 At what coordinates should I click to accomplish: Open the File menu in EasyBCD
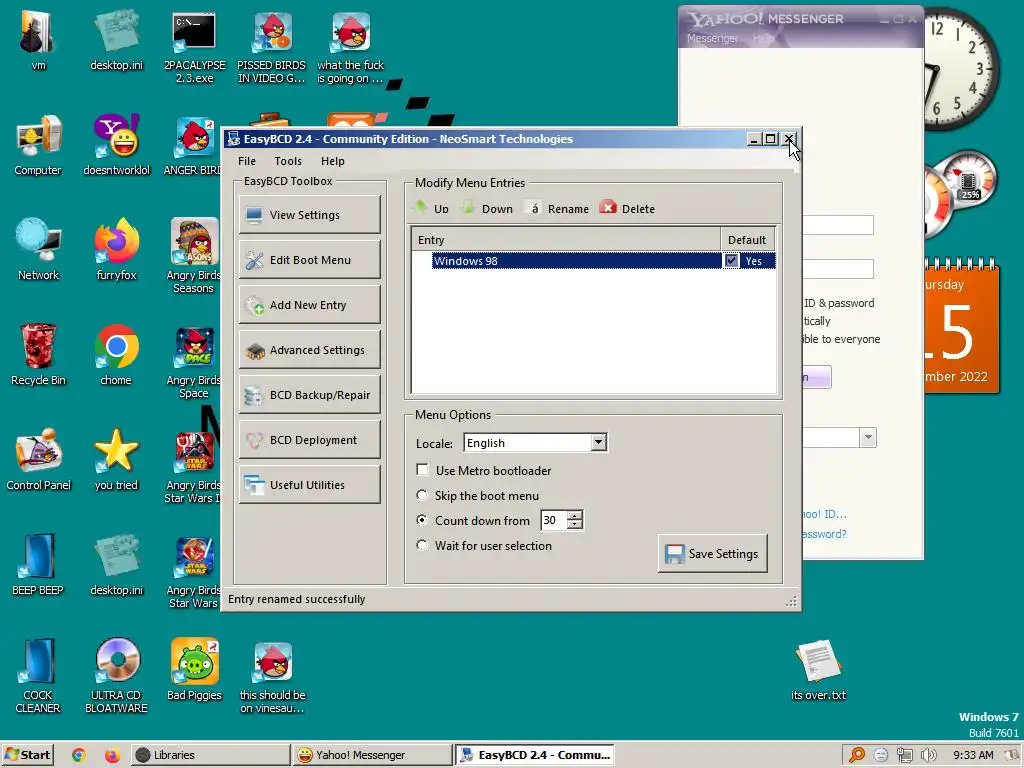coord(247,161)
